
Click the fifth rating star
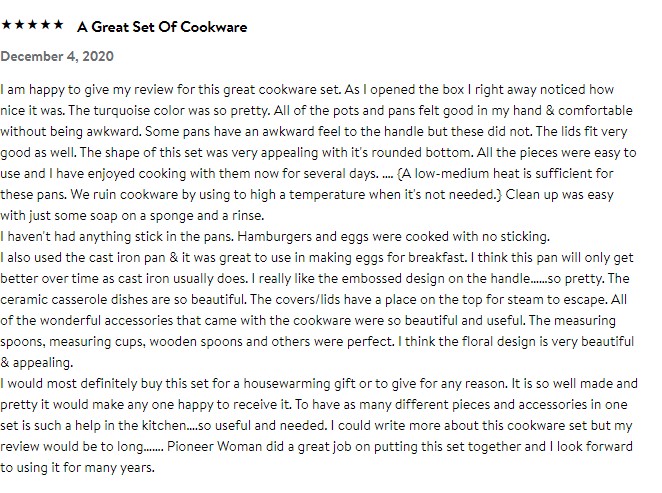tap(58, 23)
